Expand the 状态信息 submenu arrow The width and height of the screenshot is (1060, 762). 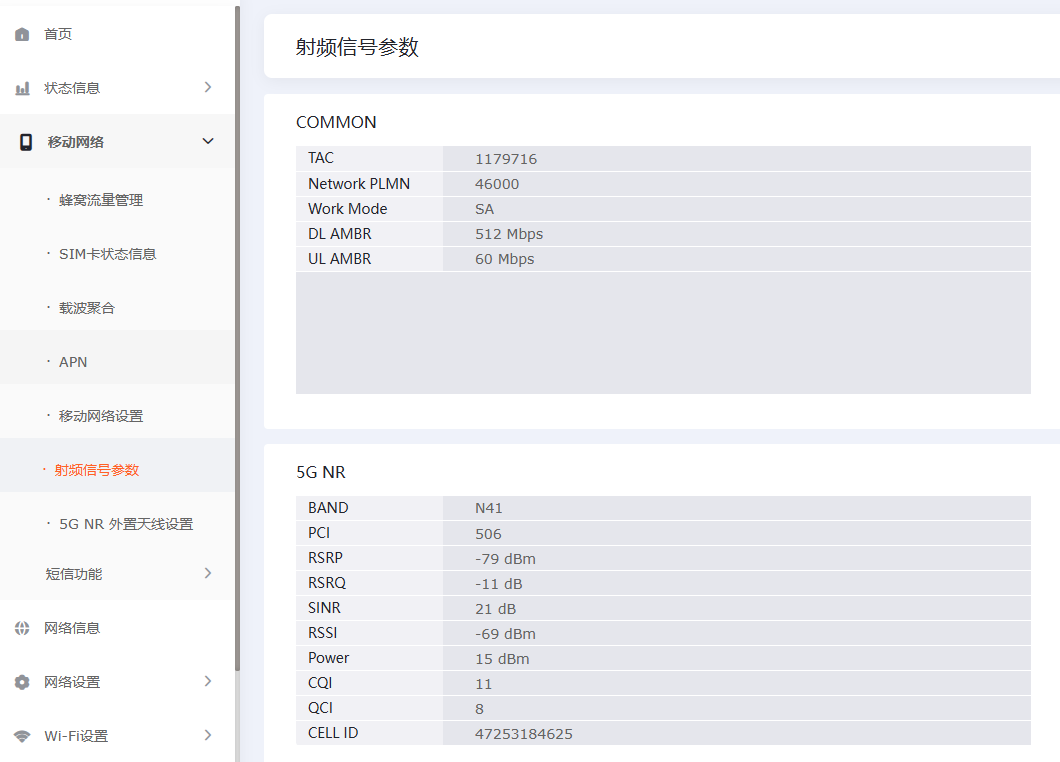tap(208, 88)
